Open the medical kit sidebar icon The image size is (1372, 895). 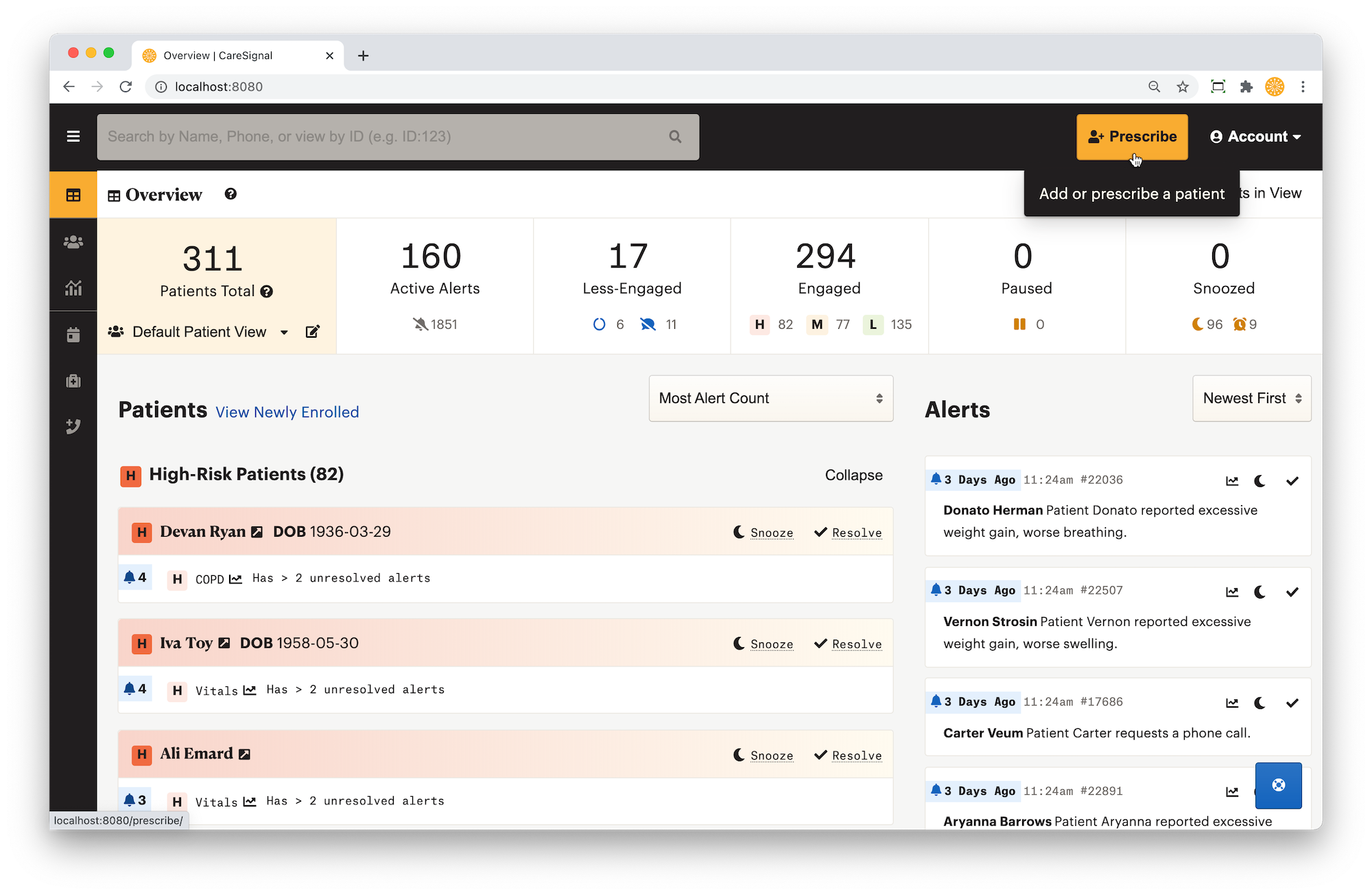(73, 381)
